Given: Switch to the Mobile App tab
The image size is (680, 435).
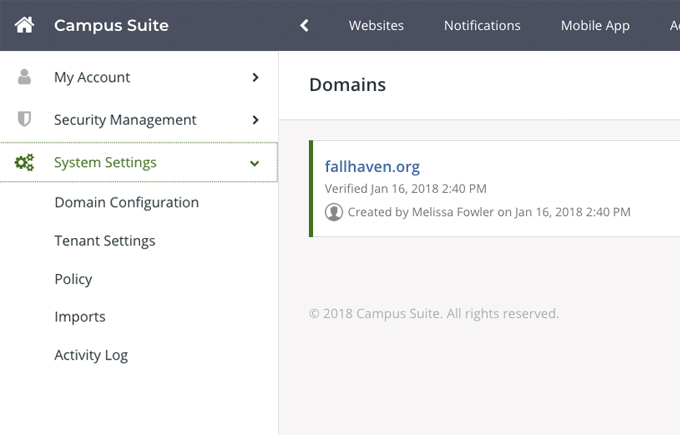Looking at the screenshot, I should coord(595,26).
